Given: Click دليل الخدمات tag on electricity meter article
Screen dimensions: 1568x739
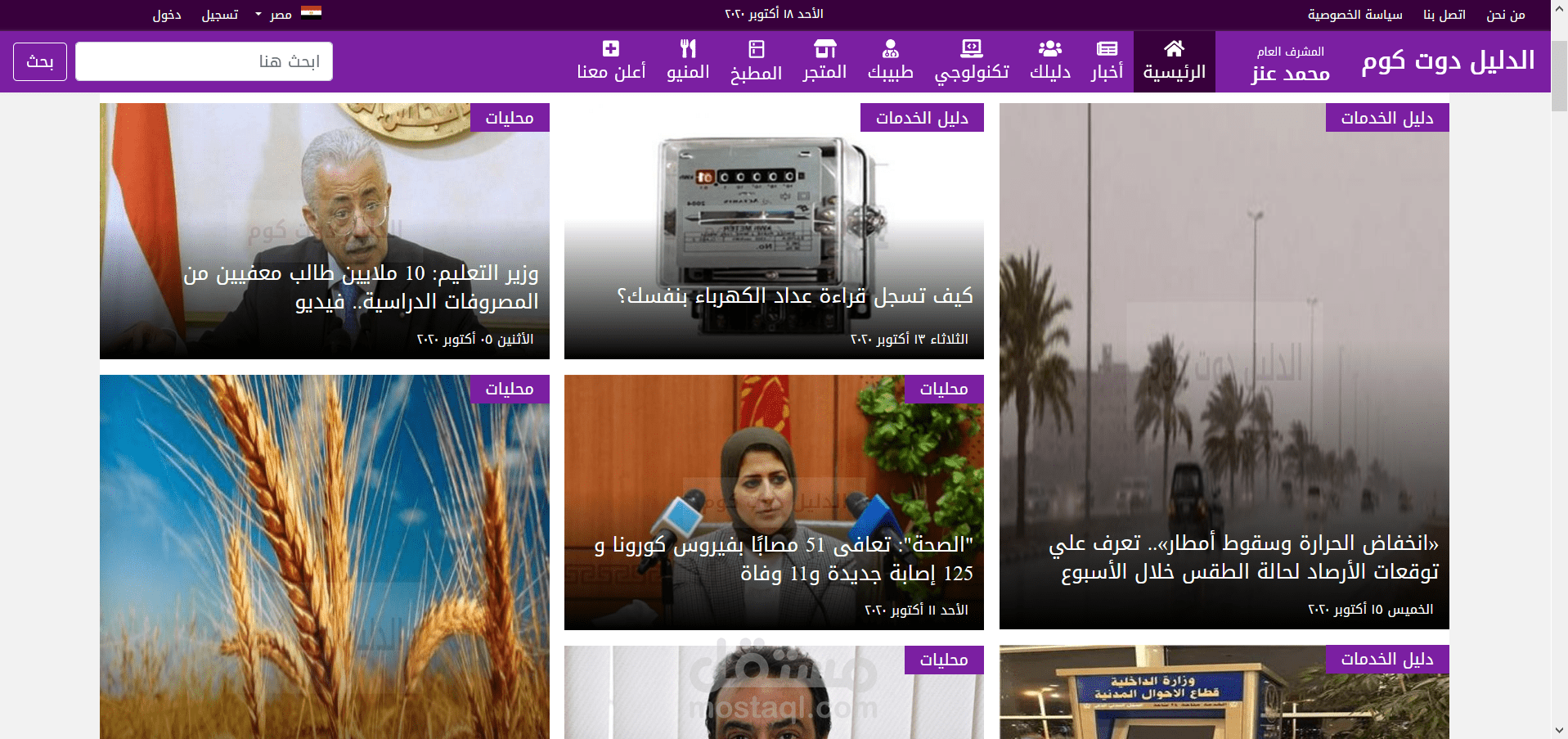Looking at the screenshot, I should coord(922,118).
